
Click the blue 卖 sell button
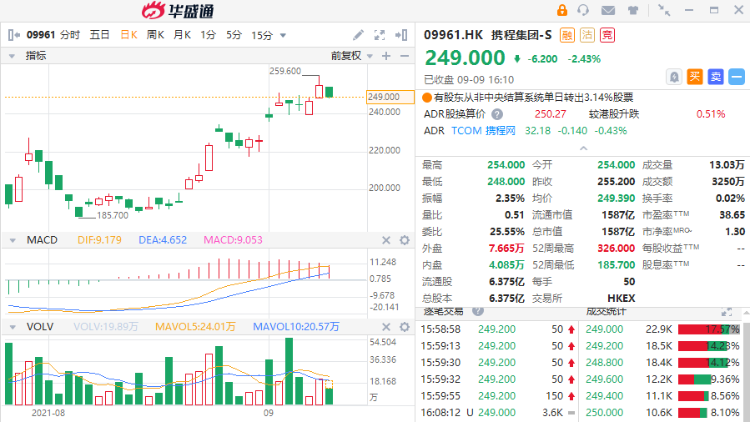pyautogui.click(x=716, y=77)
